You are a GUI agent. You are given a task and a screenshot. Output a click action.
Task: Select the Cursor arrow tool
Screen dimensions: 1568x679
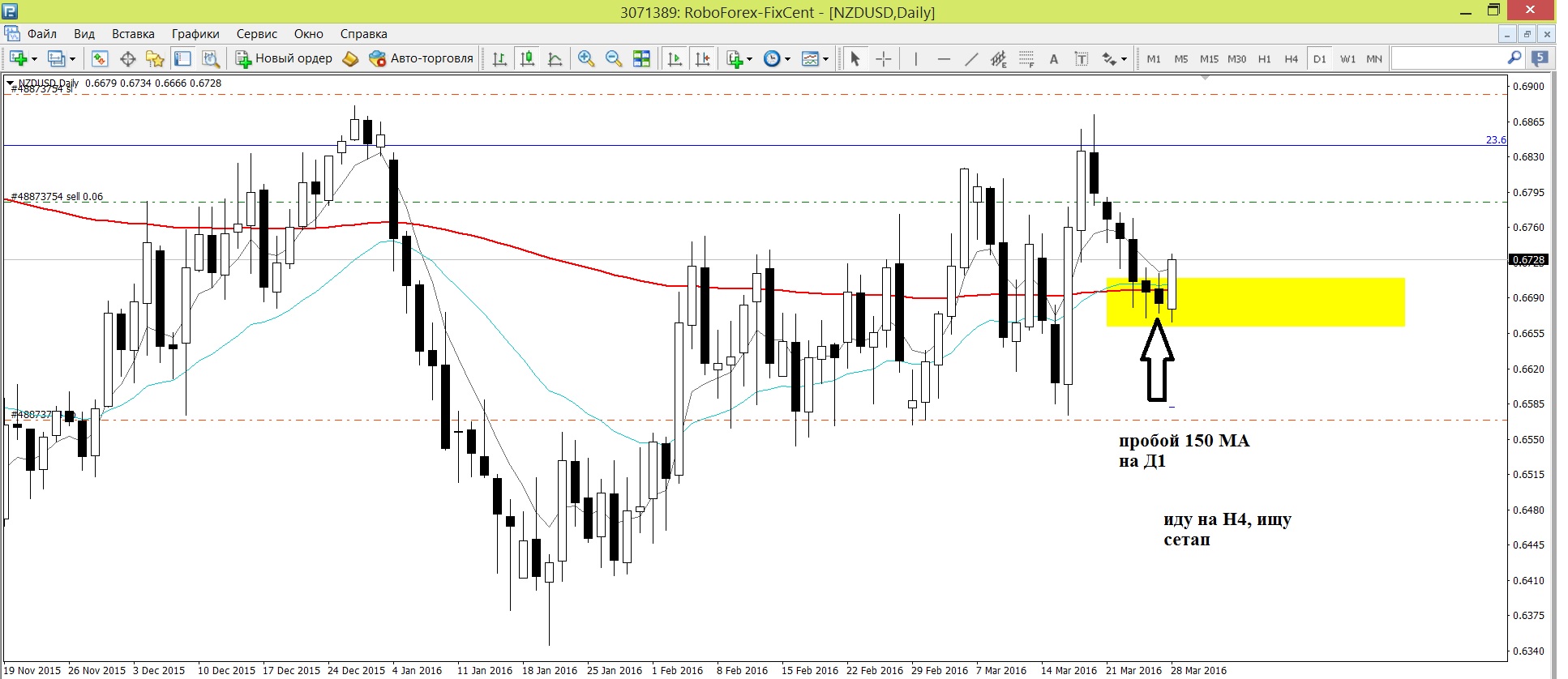[x=855, y=58]
